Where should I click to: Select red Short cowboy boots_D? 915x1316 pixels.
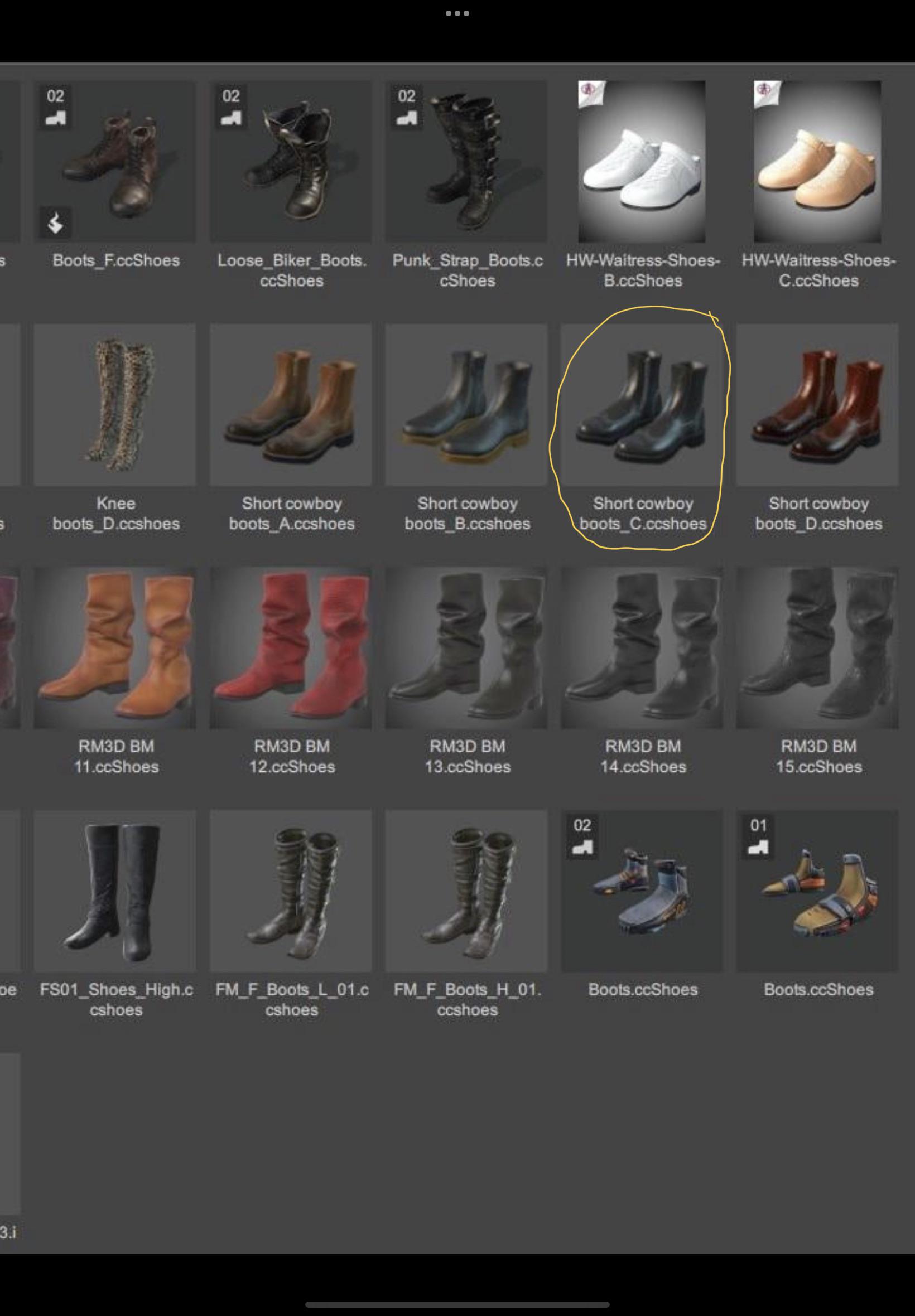(x=817, y=404)
